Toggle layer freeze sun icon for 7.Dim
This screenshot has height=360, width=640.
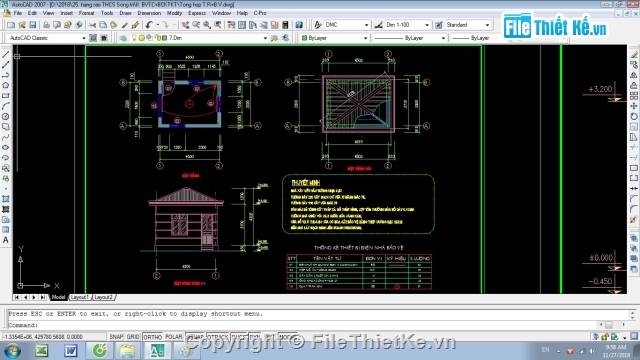pos(142,38)
